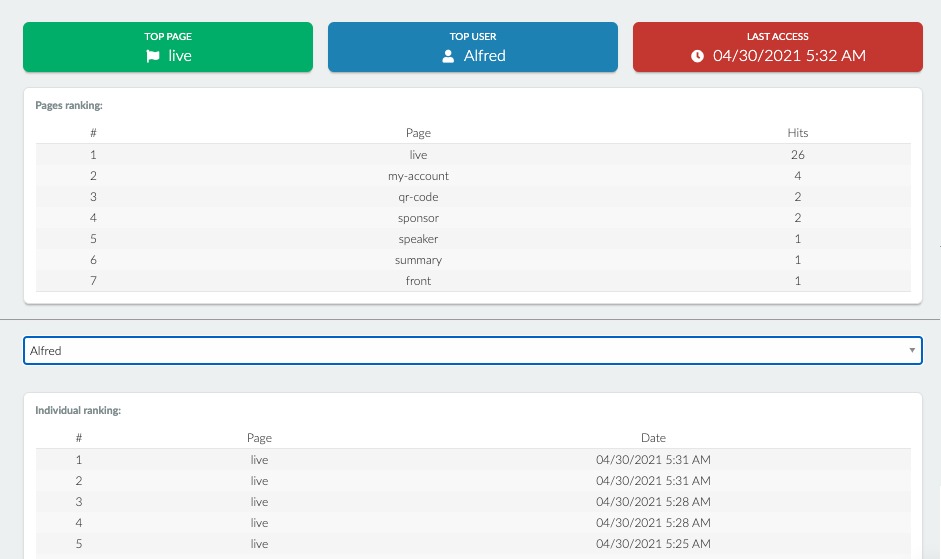Click the user icon in Top User card
Image resolution: width=941 pixels, height=559 pixels.
(x=448, y=56)
